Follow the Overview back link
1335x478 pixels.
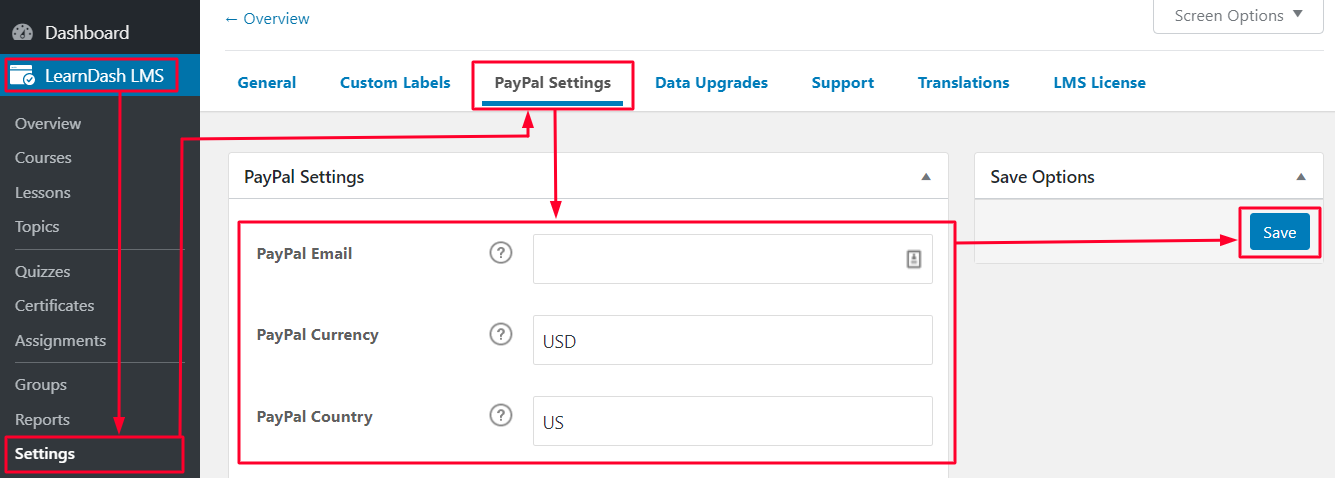(267, 19)
